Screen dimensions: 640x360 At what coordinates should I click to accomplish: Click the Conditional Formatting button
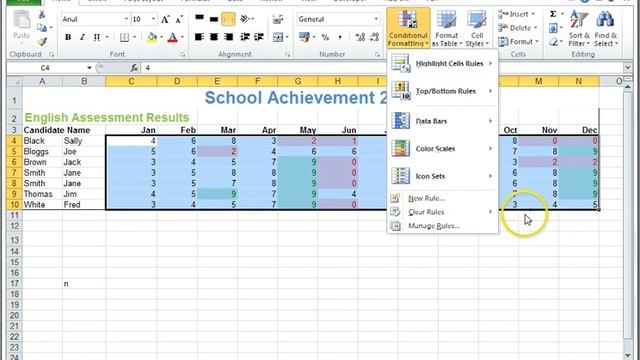pos(408,28)
